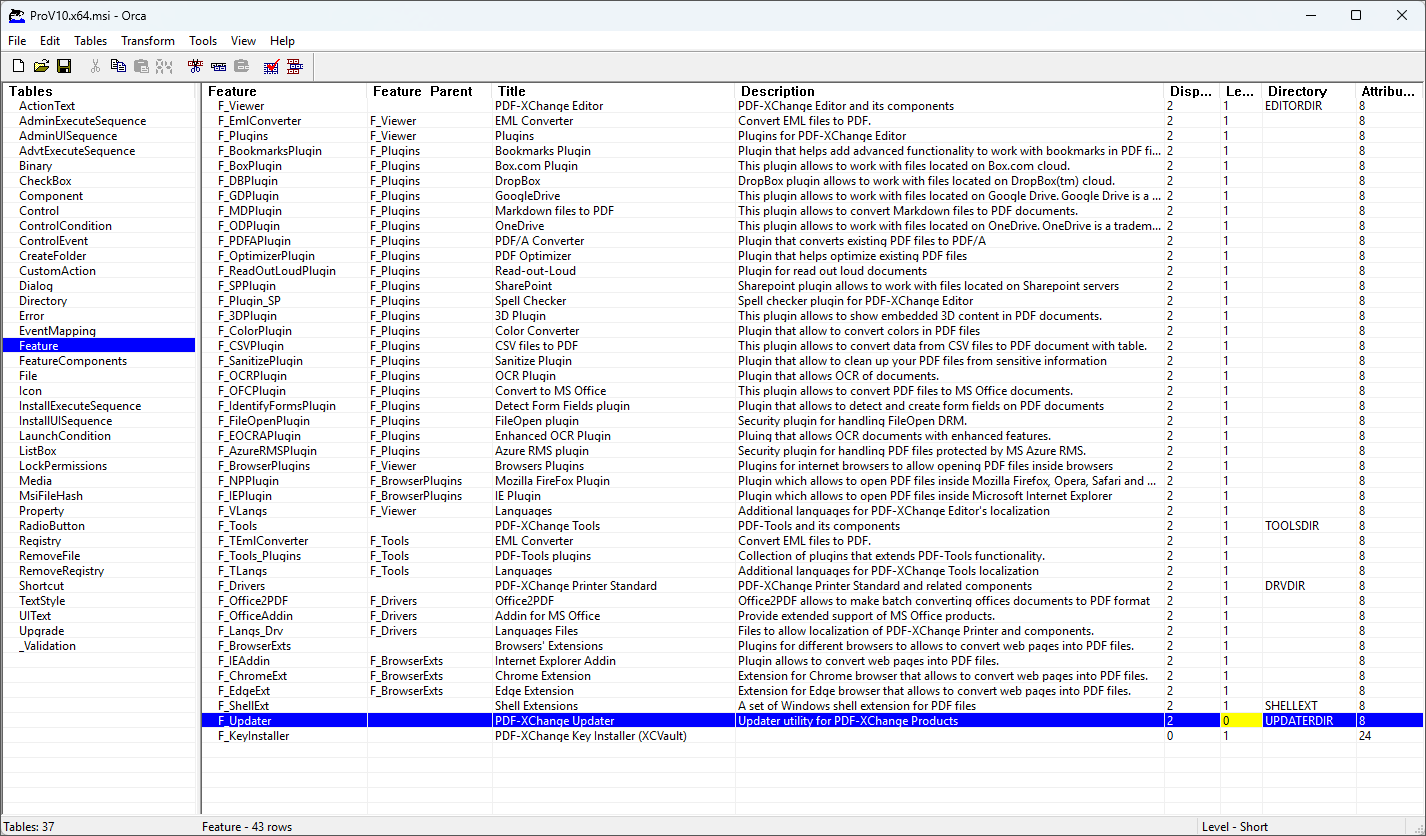
Task: Save the MSI with the floppy icon
Action: pos(64,66)
